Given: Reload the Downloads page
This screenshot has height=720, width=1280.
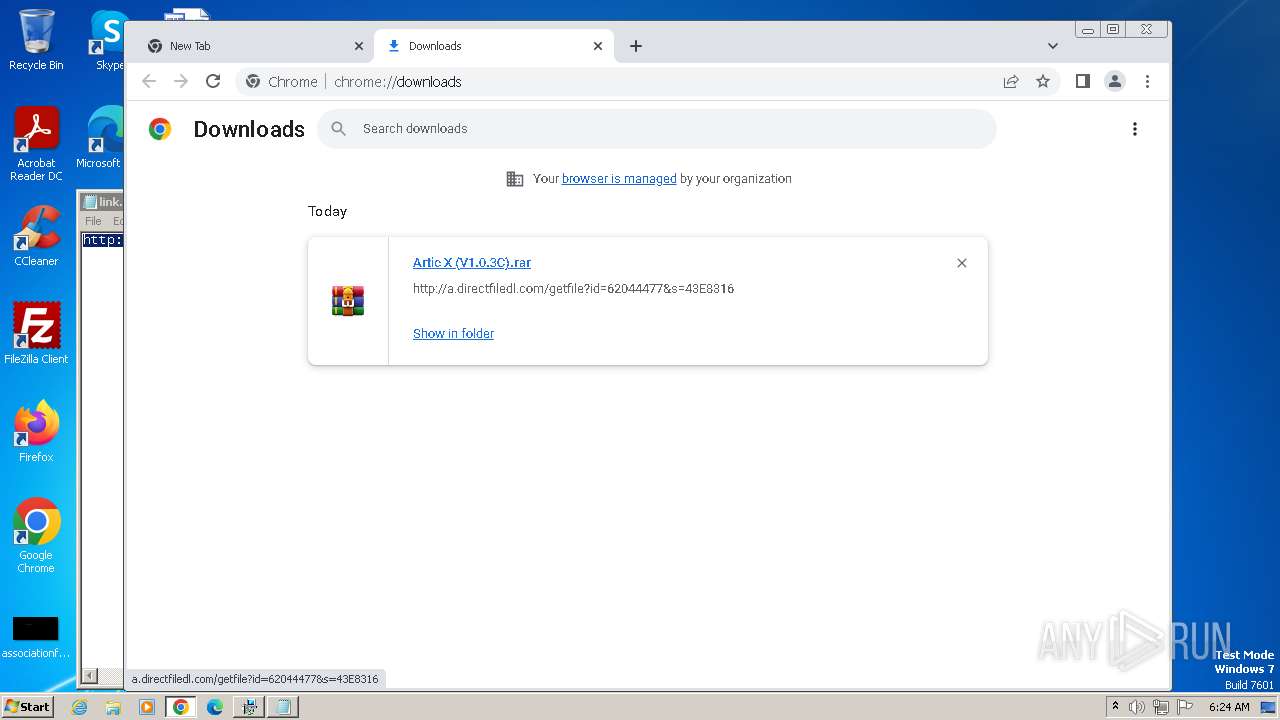Looking at the screenshot, I should tap(213, 81).
